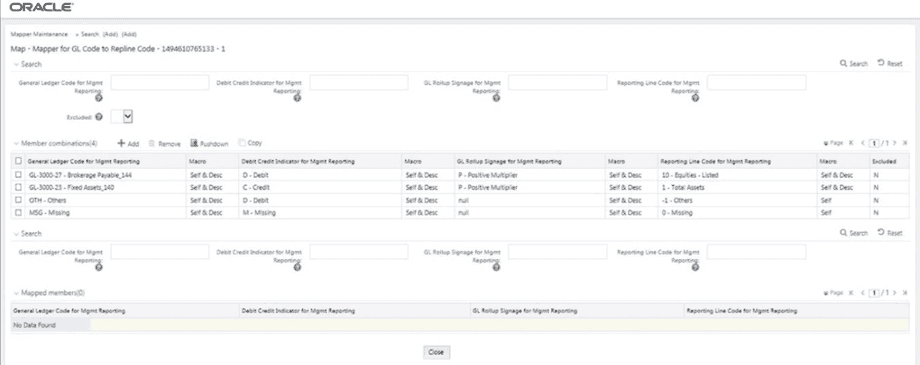Click the Oracle logo
This screenshot has width=920, height=365.
[42, 8]
